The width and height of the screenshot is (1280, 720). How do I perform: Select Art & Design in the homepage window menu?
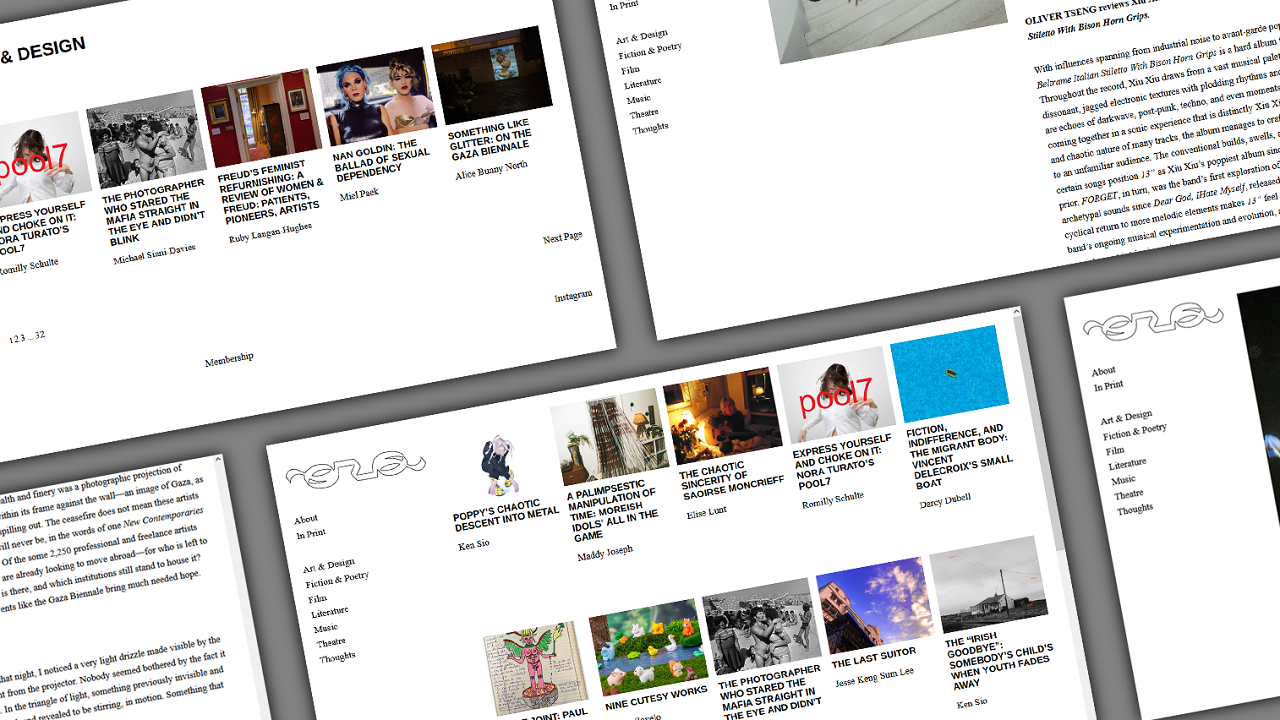(x=329, y=566)
